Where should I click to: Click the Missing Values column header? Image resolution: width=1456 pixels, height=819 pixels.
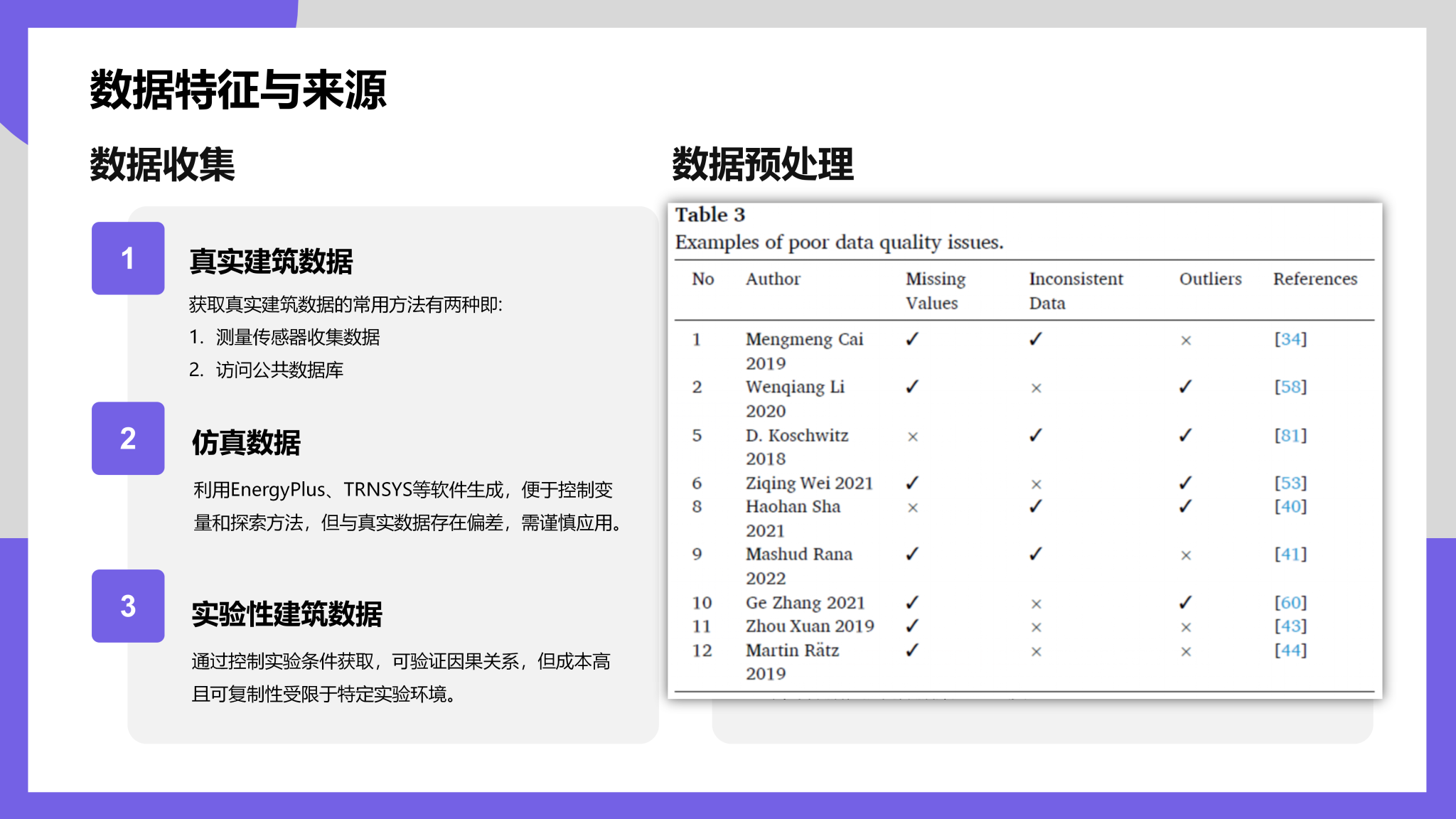click(934, 290)
